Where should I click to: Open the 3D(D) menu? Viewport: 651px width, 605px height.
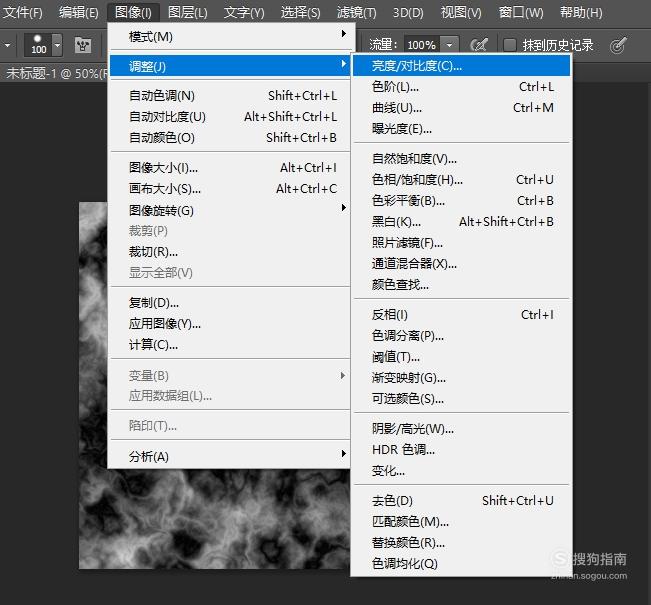click(x=408, y=12)
